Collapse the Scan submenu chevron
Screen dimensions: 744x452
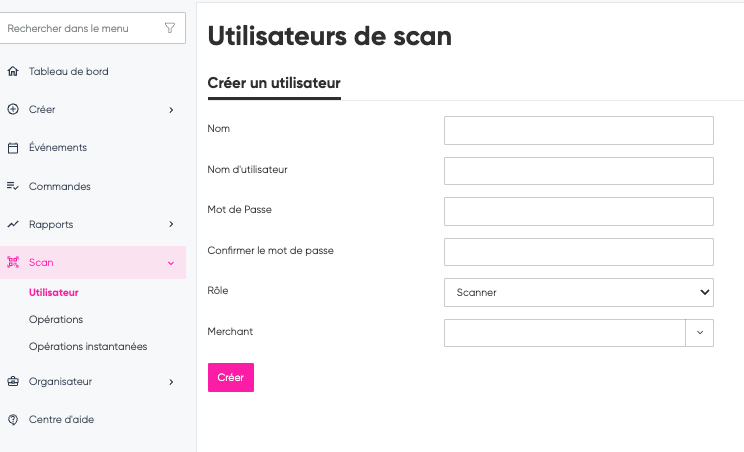coord(171,263)
